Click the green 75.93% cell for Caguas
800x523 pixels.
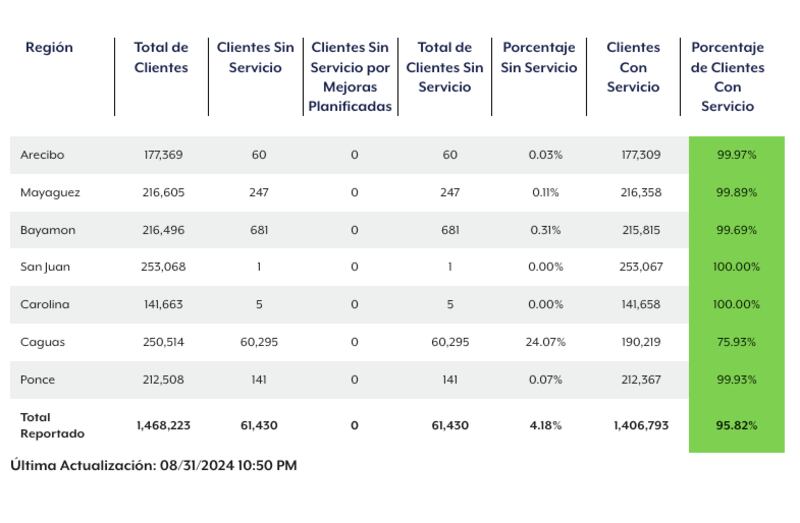coord(736,342)
